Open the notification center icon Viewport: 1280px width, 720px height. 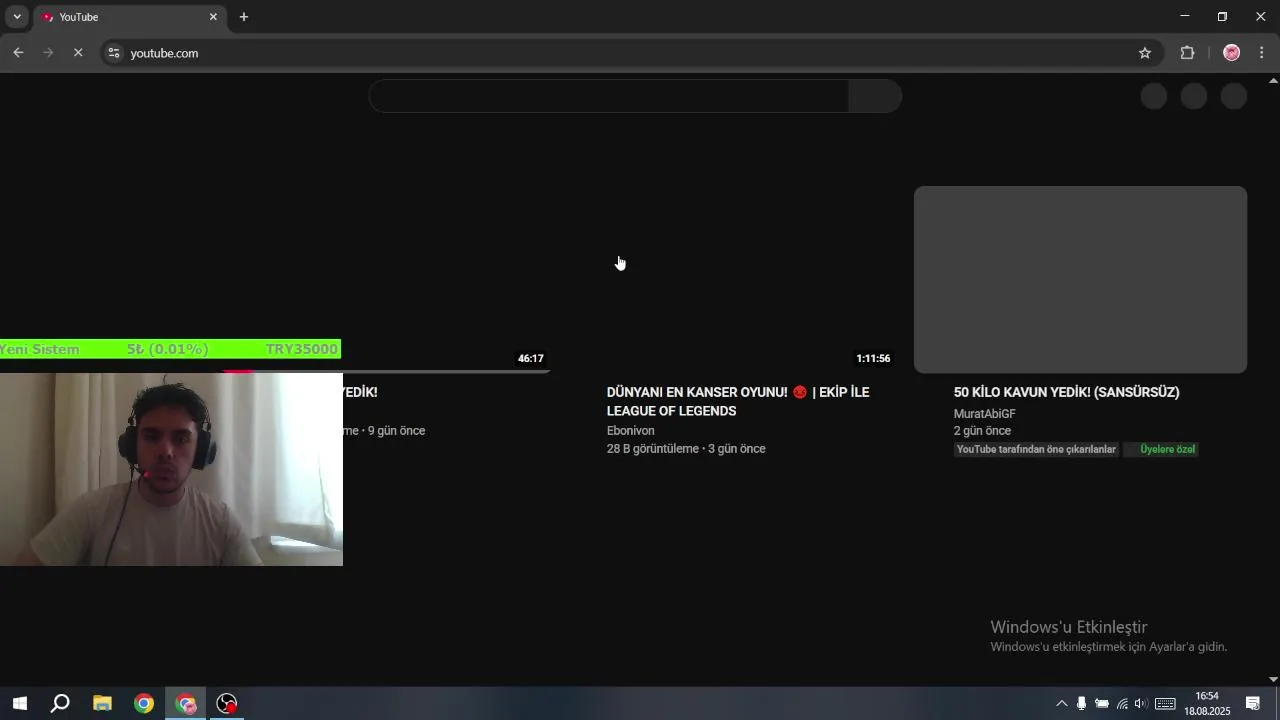[x=1253, y=704]
